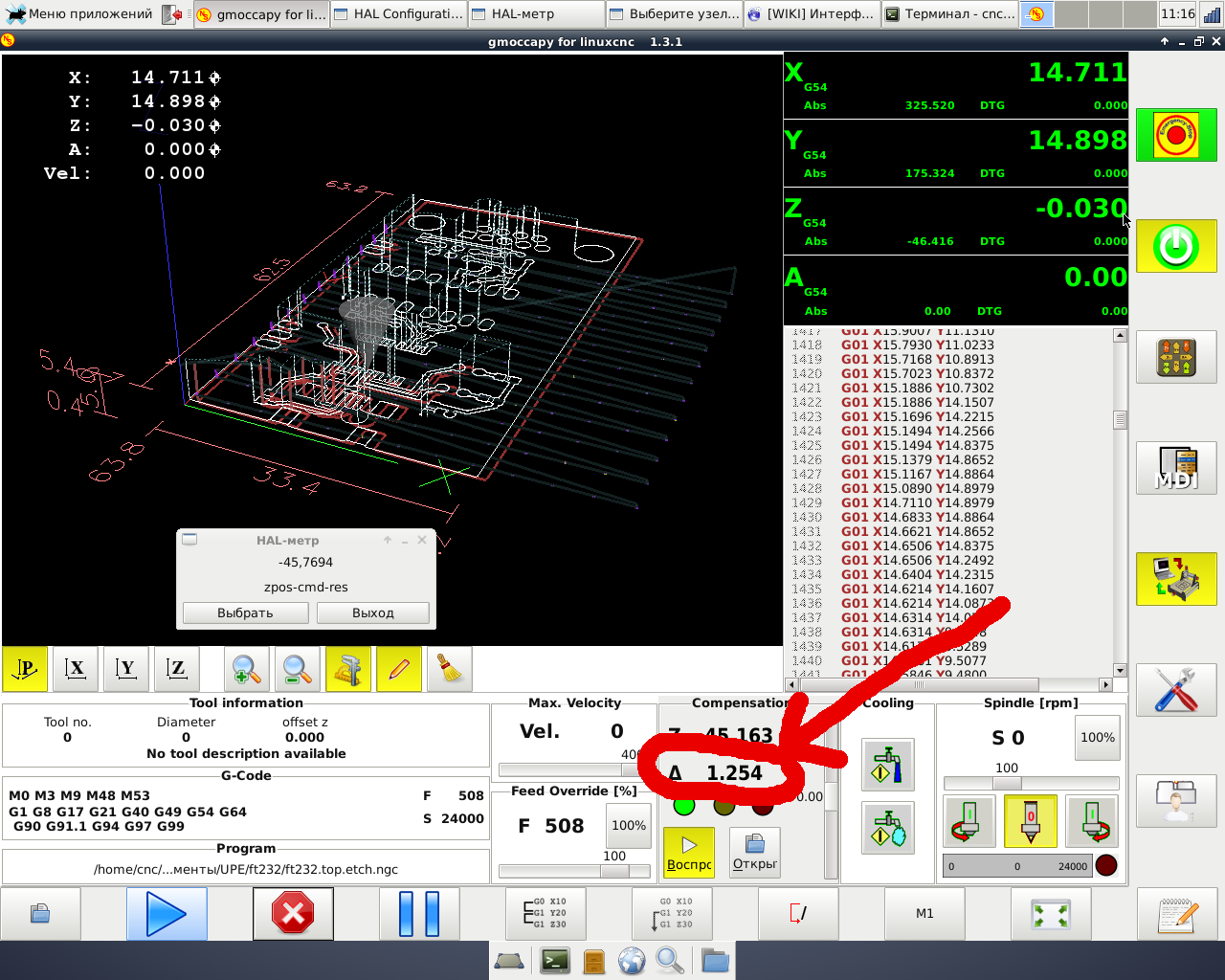The height and width of the screenshot is (980, 1225).
Task: Open the folder icon in bottom dock
Action: click(714, 960)
